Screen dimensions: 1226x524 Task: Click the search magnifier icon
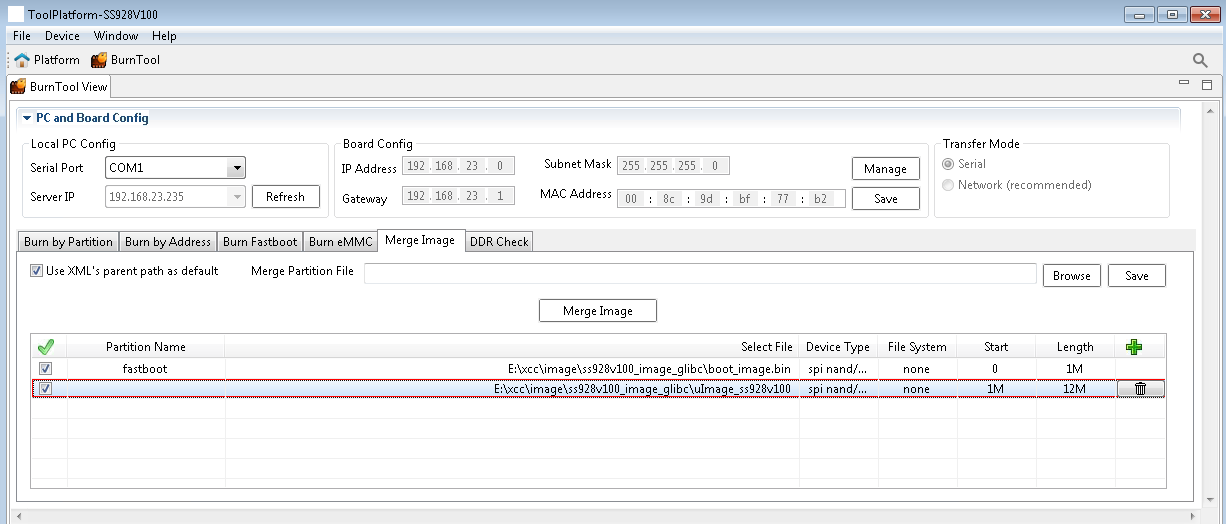(x=1201, y=61)
